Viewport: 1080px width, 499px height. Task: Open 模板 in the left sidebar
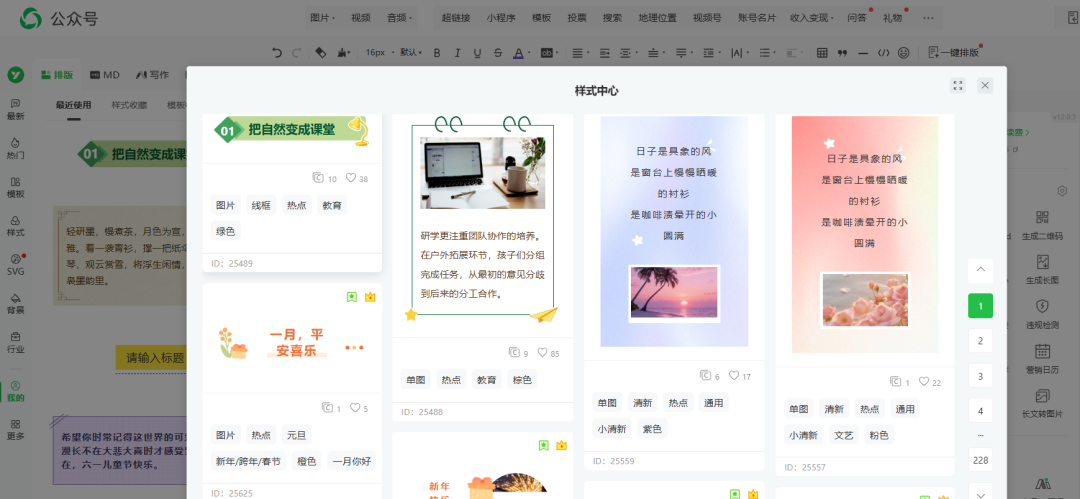[16, 187]
